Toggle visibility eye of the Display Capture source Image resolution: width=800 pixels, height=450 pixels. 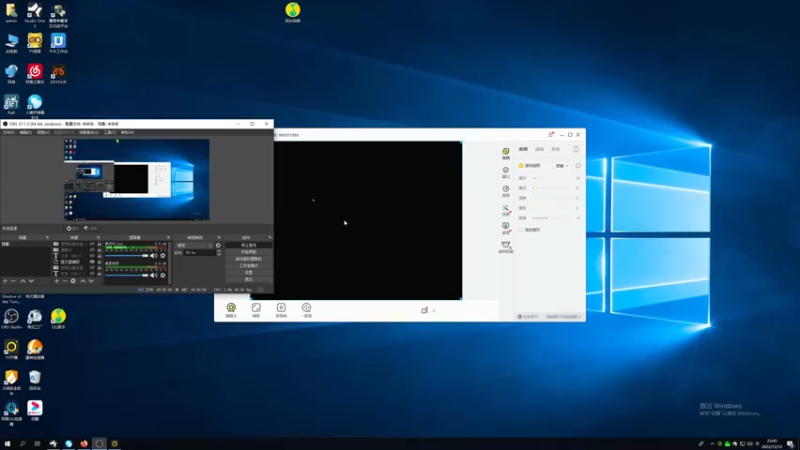coord(92,262)
